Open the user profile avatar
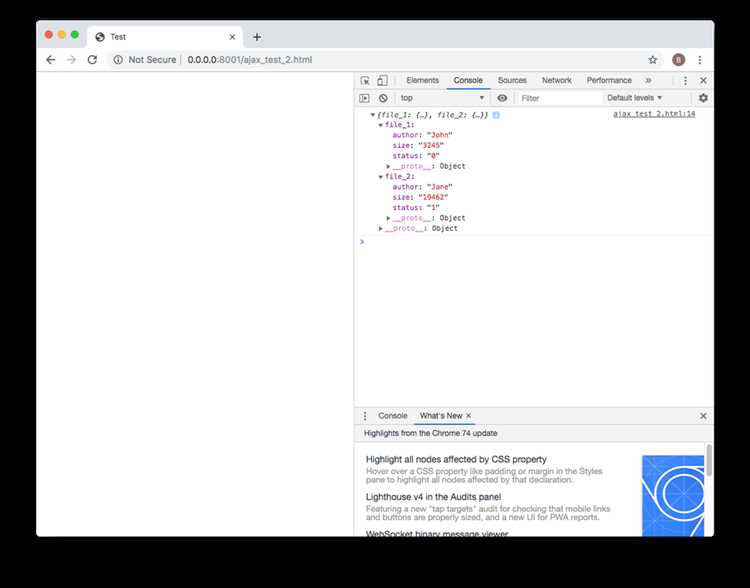 click(678, 60)
